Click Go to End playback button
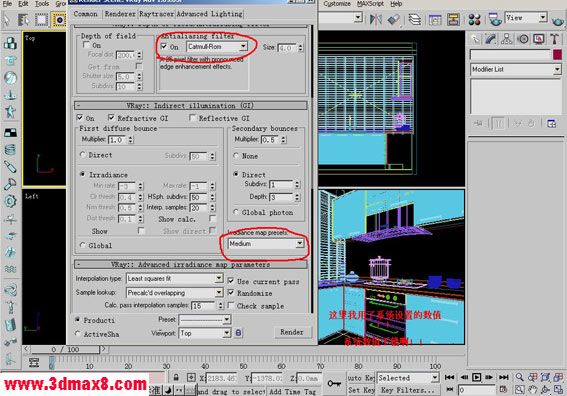Screen dimensions: 567x396 click(504, 378)
